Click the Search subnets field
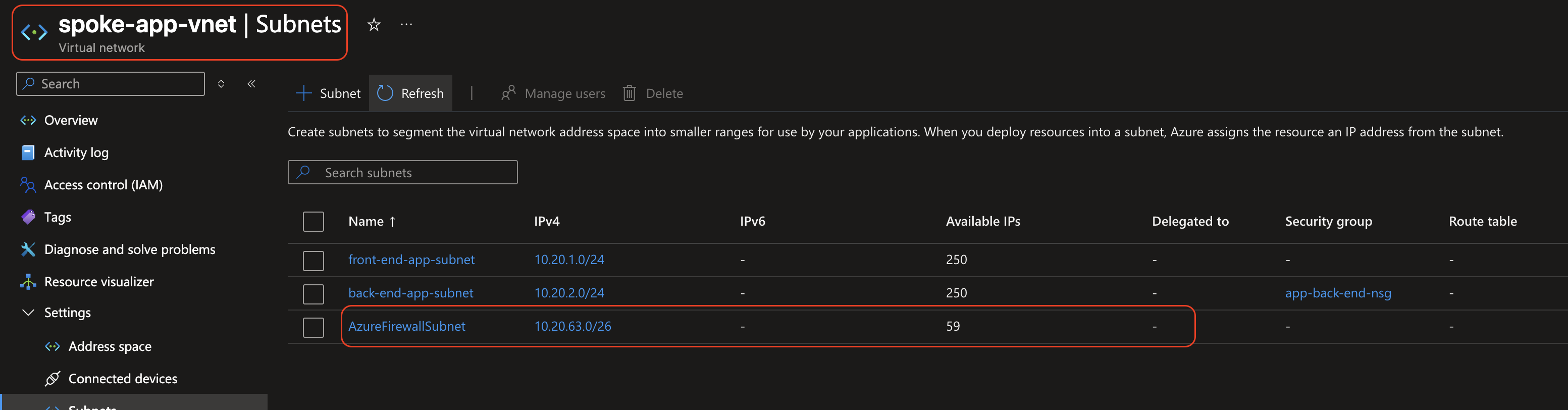Viewport: 1568px width, 410px height. click(x=402, y=172)
